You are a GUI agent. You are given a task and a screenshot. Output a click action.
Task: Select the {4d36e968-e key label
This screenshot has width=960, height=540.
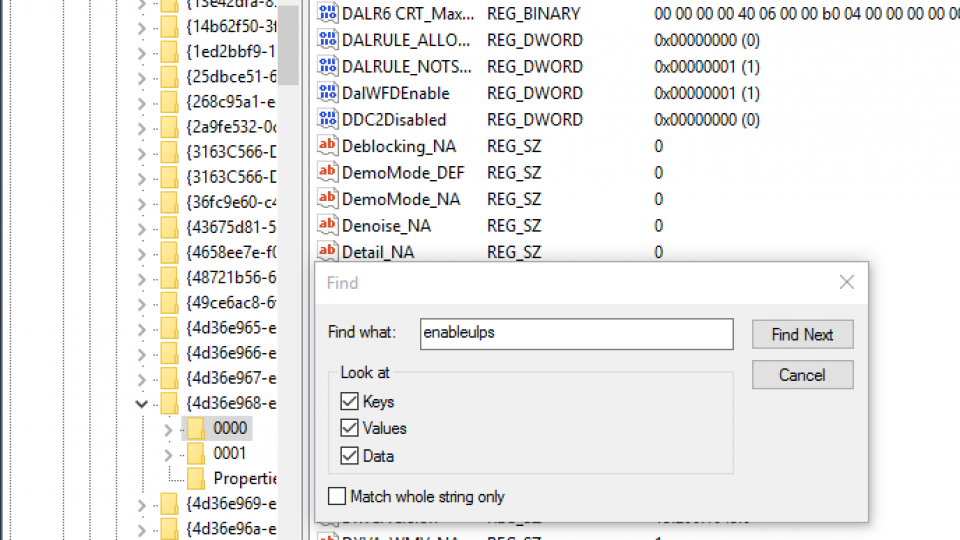point(231,403)
